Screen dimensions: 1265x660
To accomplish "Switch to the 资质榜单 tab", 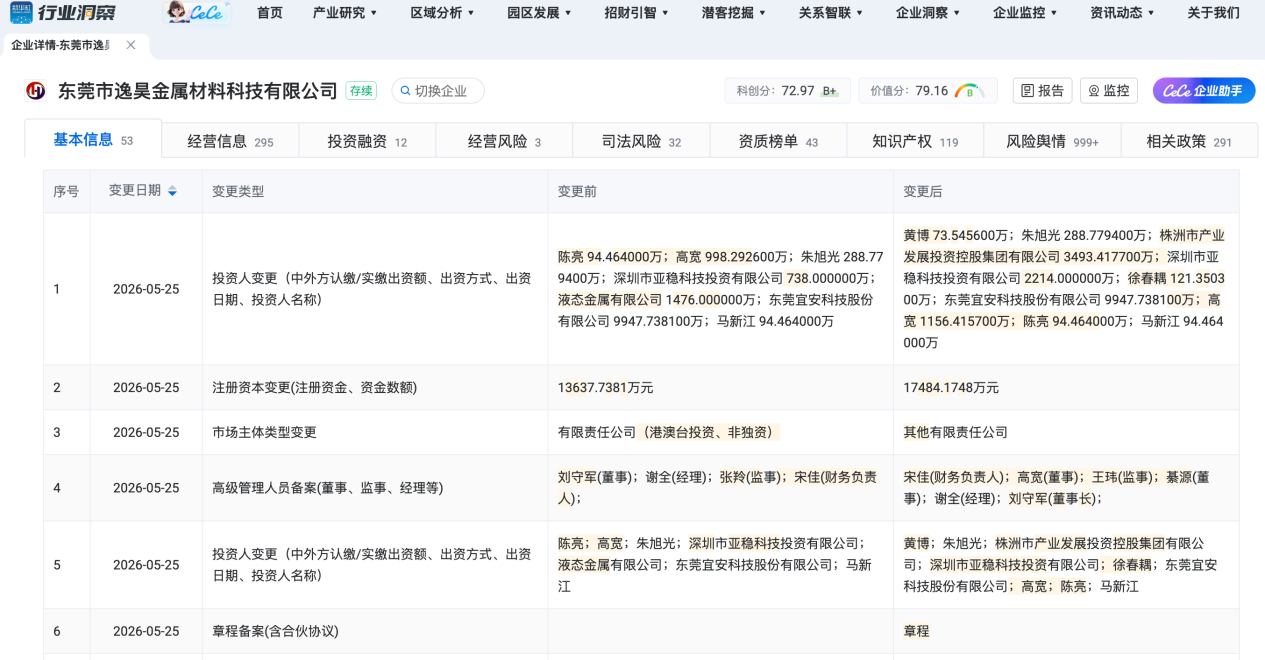I will click(x=778, y=142).
